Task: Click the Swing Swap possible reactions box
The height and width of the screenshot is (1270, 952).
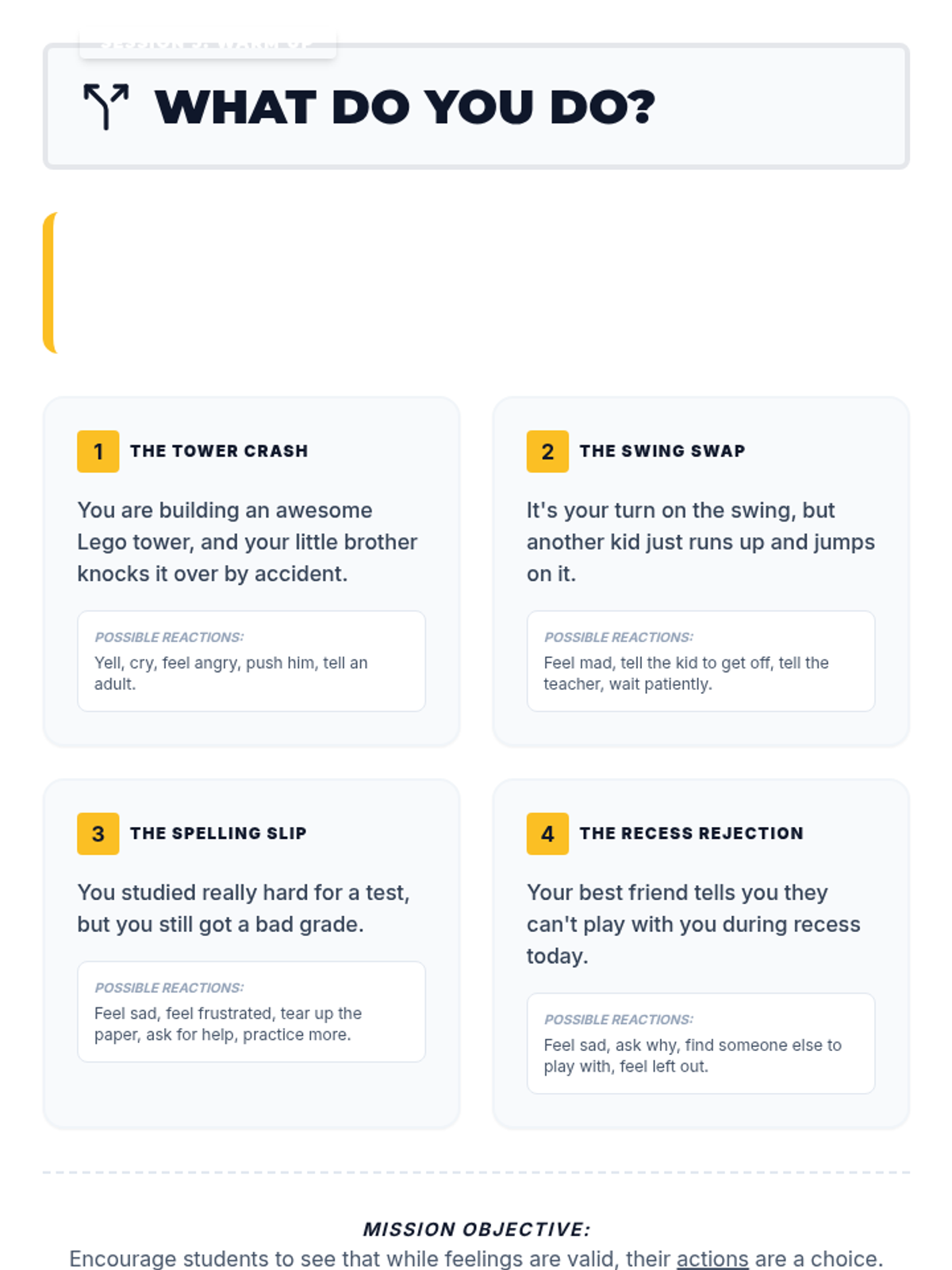Action: [x=701, y=661]
